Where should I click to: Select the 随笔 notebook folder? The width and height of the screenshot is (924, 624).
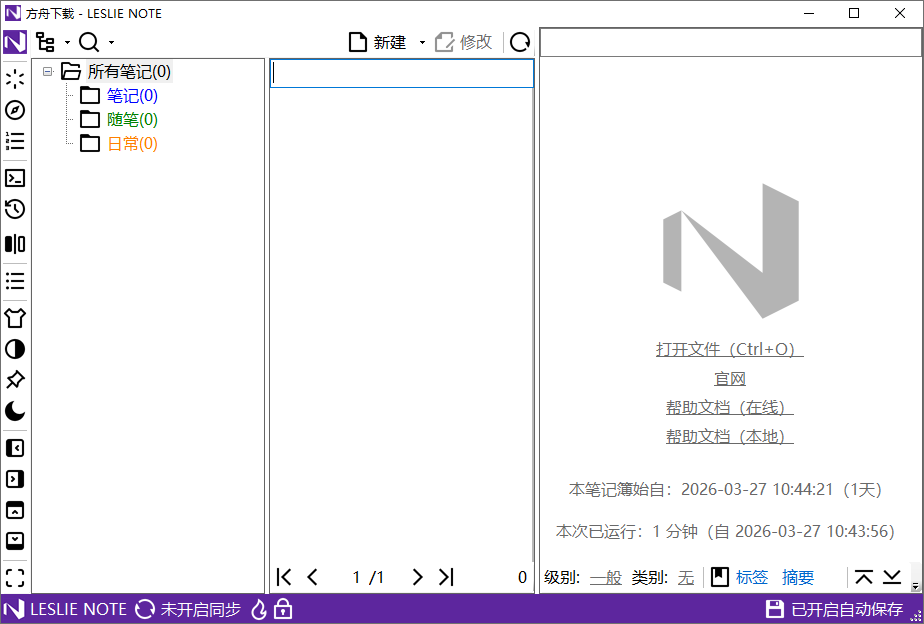coord(130,119)
